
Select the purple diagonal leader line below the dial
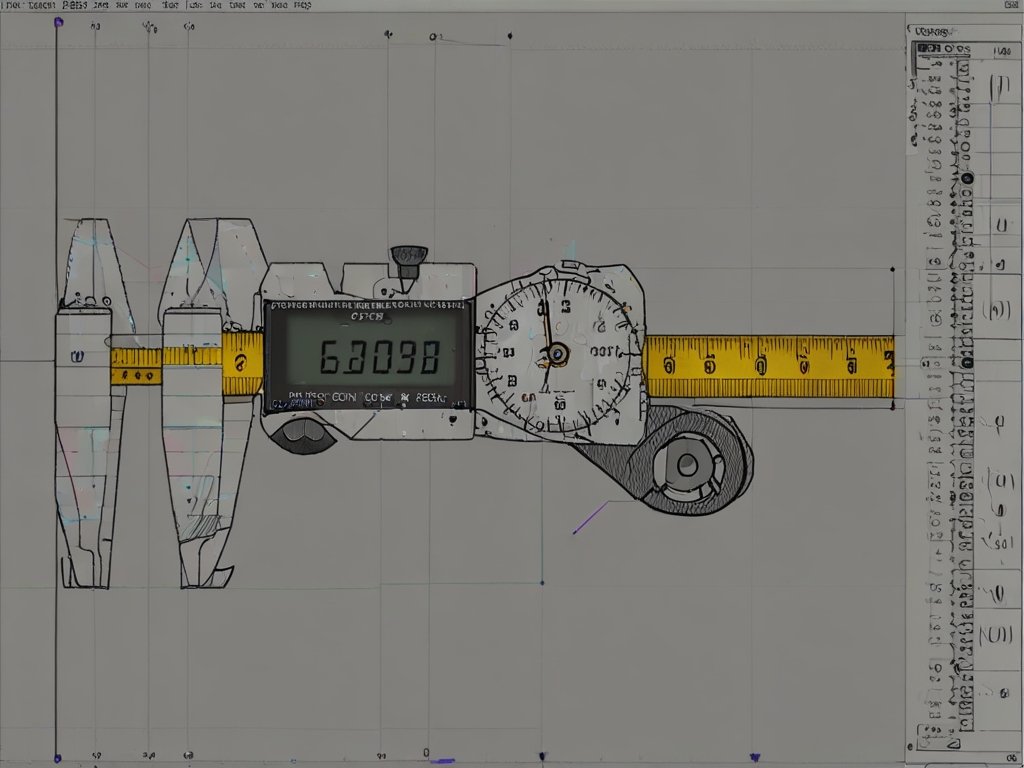click(x=590, y=518)
